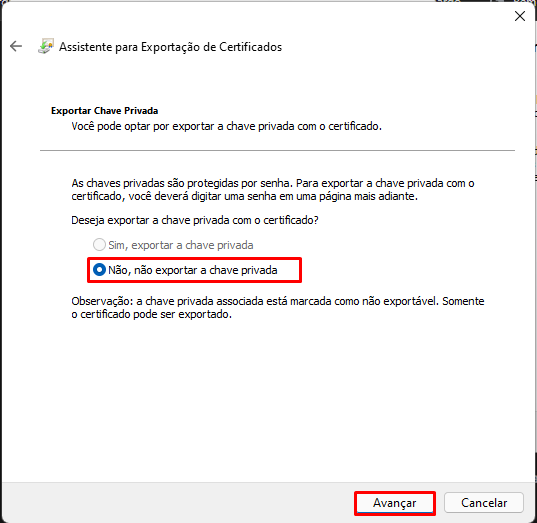Screen dimensions: 537x523
Task: Go back using the left arrow icon
Action: pyautogui.click(x=16, y=46)
